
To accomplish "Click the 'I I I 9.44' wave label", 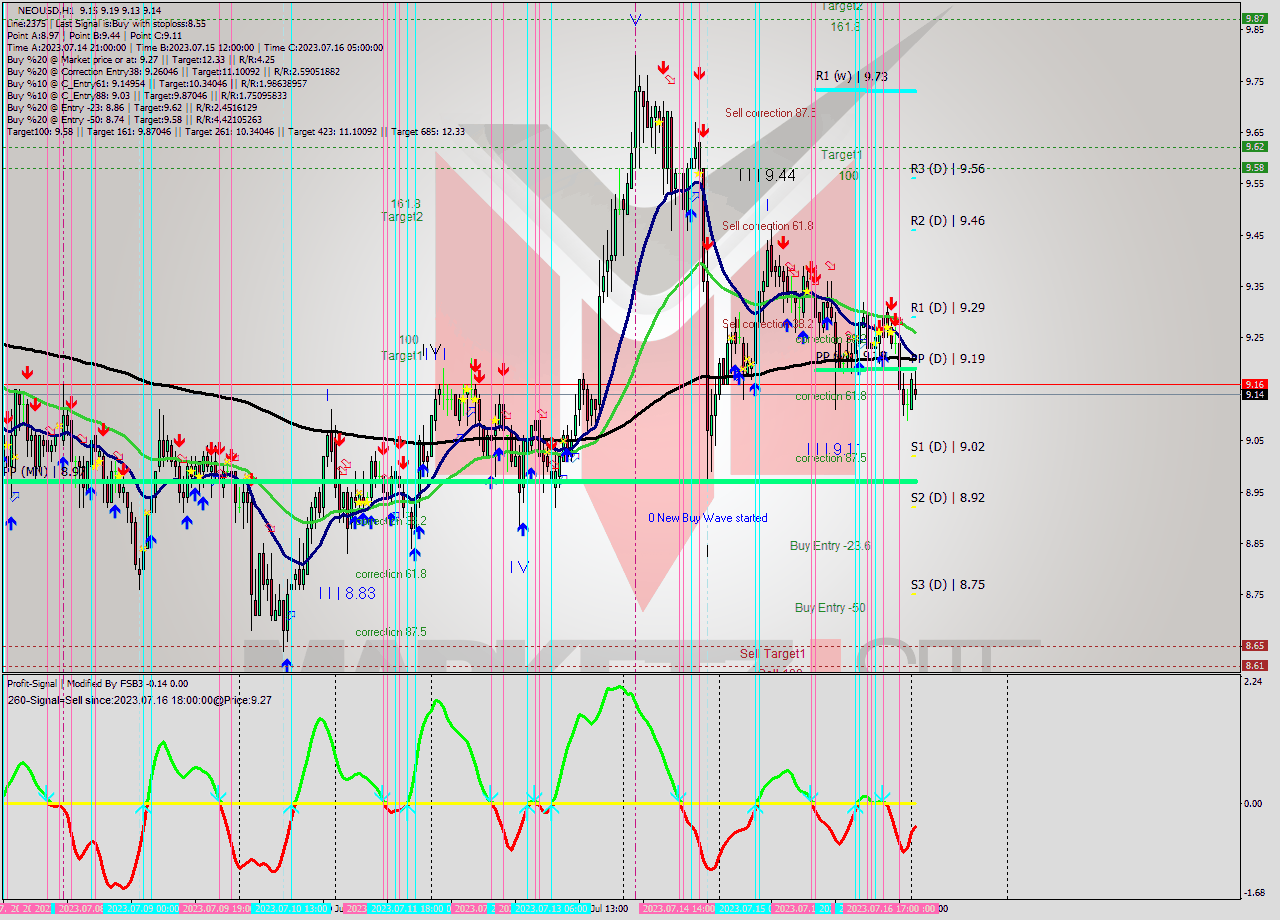I will click(767, 175).
